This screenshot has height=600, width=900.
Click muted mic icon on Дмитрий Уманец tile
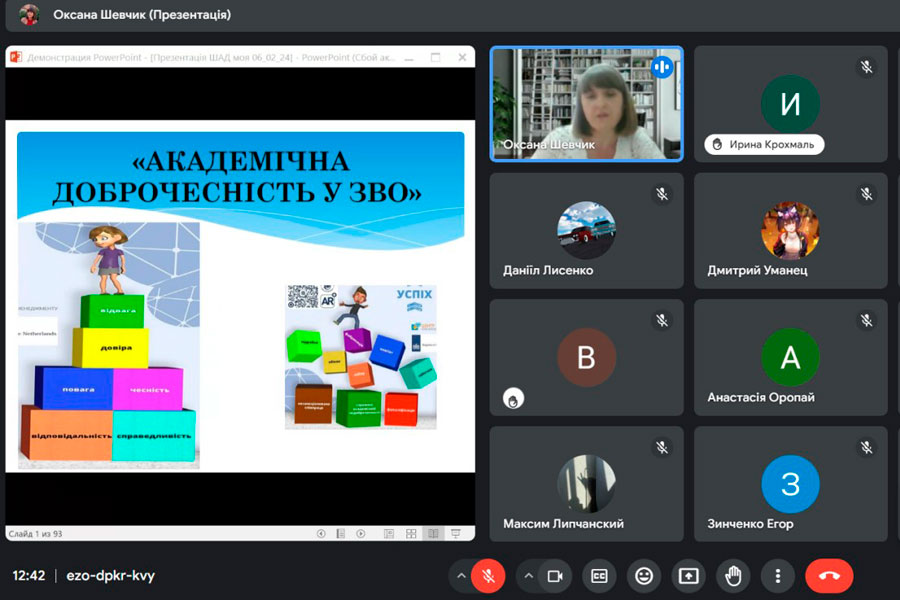[866, 194]
